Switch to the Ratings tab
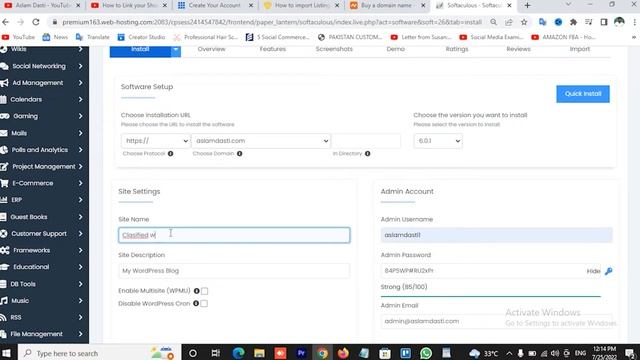640x360 pixels. pos(457,49)
